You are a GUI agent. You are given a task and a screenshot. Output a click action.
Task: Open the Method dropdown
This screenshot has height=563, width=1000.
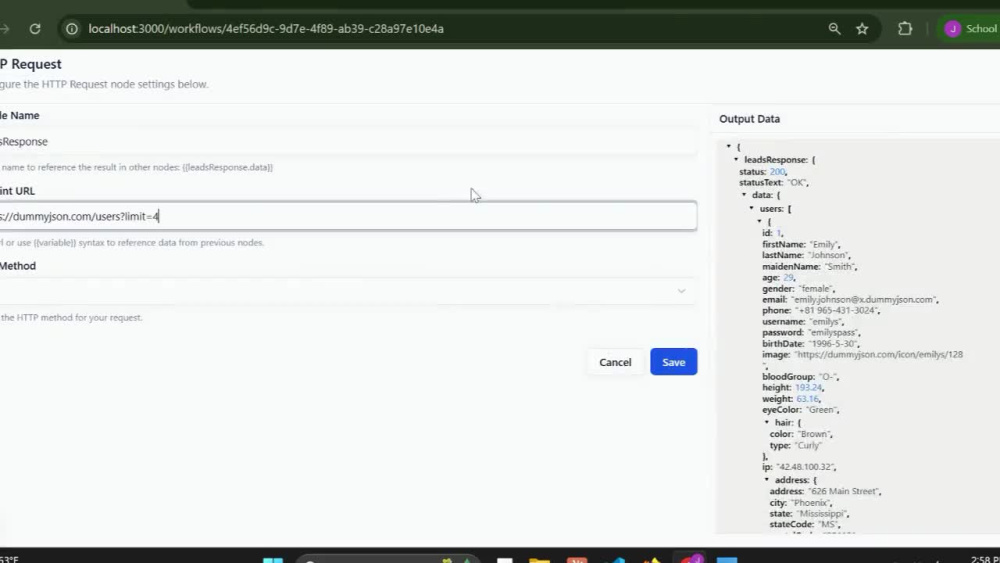pyautogui.click(x=348, y=291)
